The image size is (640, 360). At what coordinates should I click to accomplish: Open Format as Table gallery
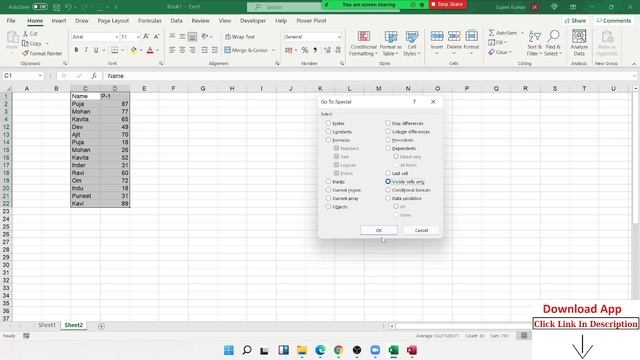coord(391,43)
